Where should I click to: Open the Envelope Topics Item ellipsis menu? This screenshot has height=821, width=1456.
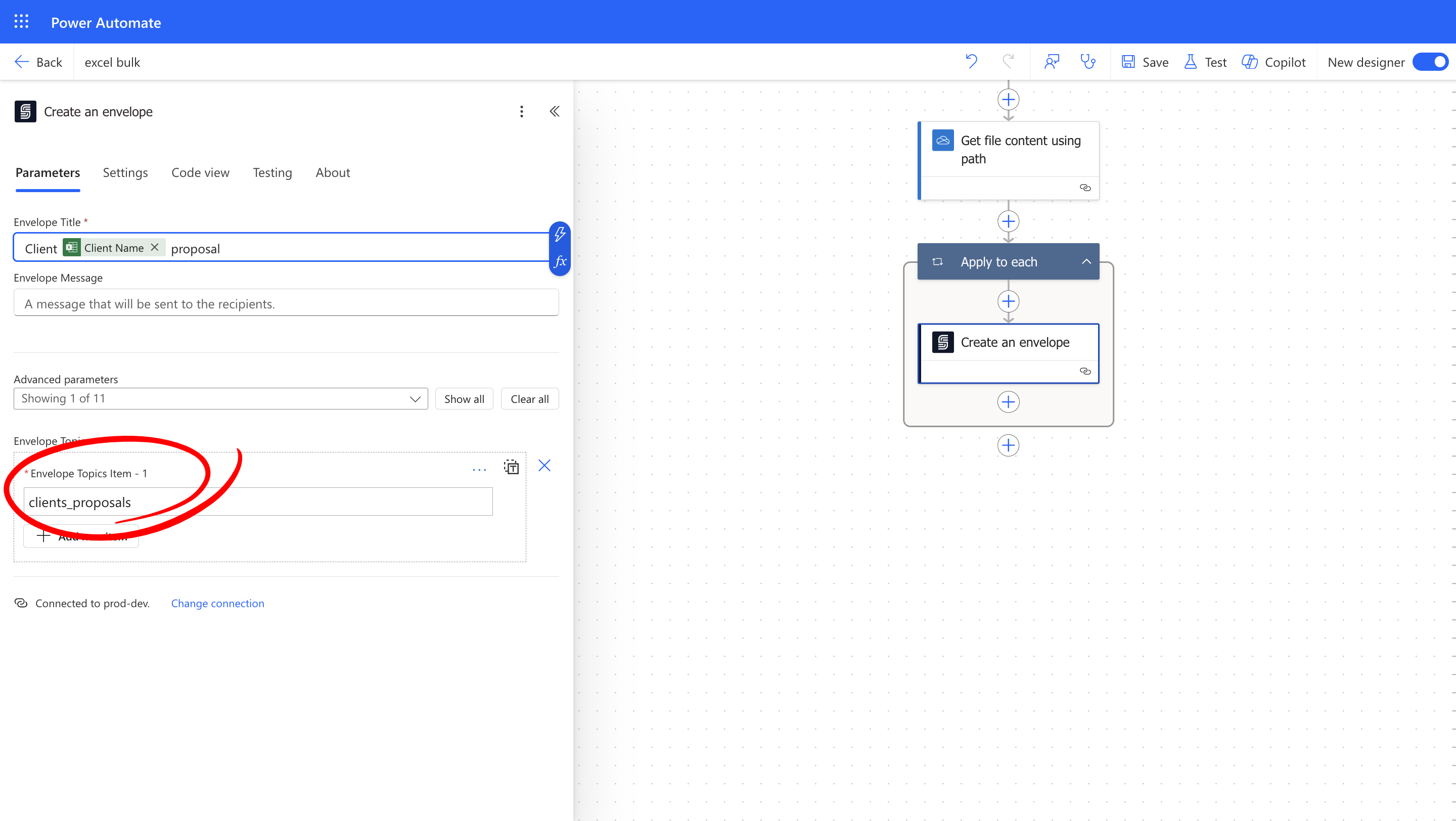pyautogui.click(x=479, y=469)
